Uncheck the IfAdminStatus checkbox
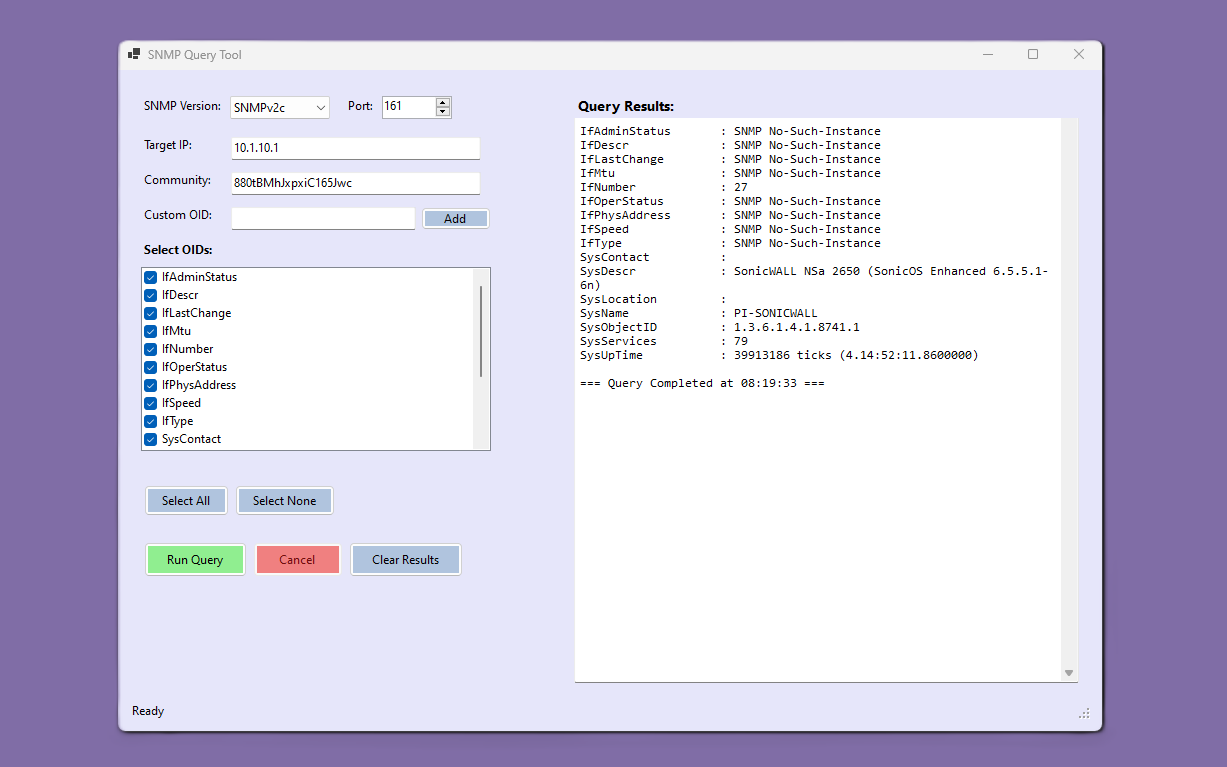This screenshot has width=1227, height=767. tap(151, 277)
